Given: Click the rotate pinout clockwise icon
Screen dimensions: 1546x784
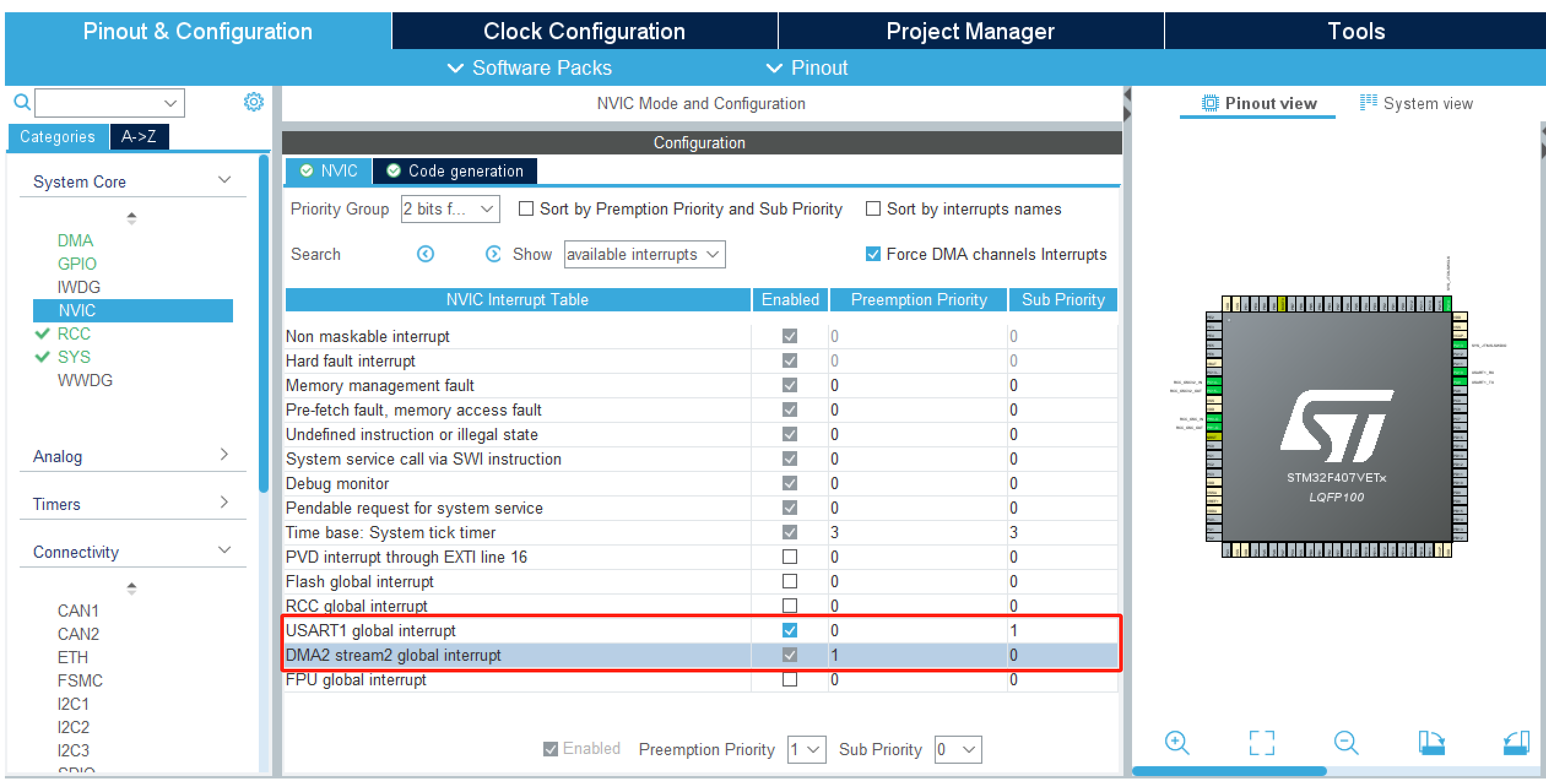Looking at the screenshot, I should tap(1431, 743).
